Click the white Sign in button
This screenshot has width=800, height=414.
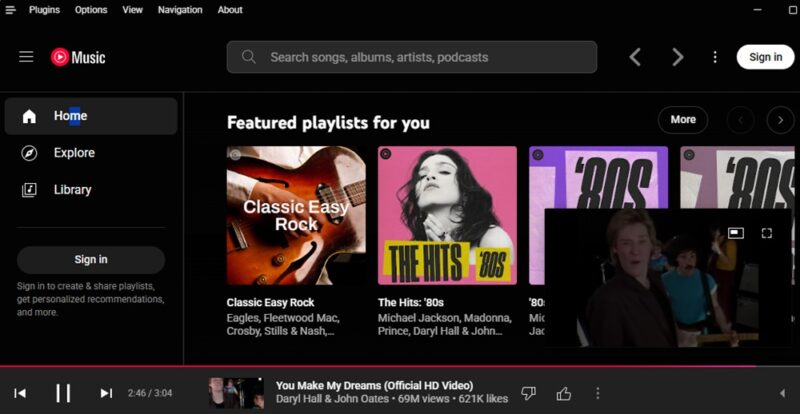pyautogui.click(x=765, y=57)
